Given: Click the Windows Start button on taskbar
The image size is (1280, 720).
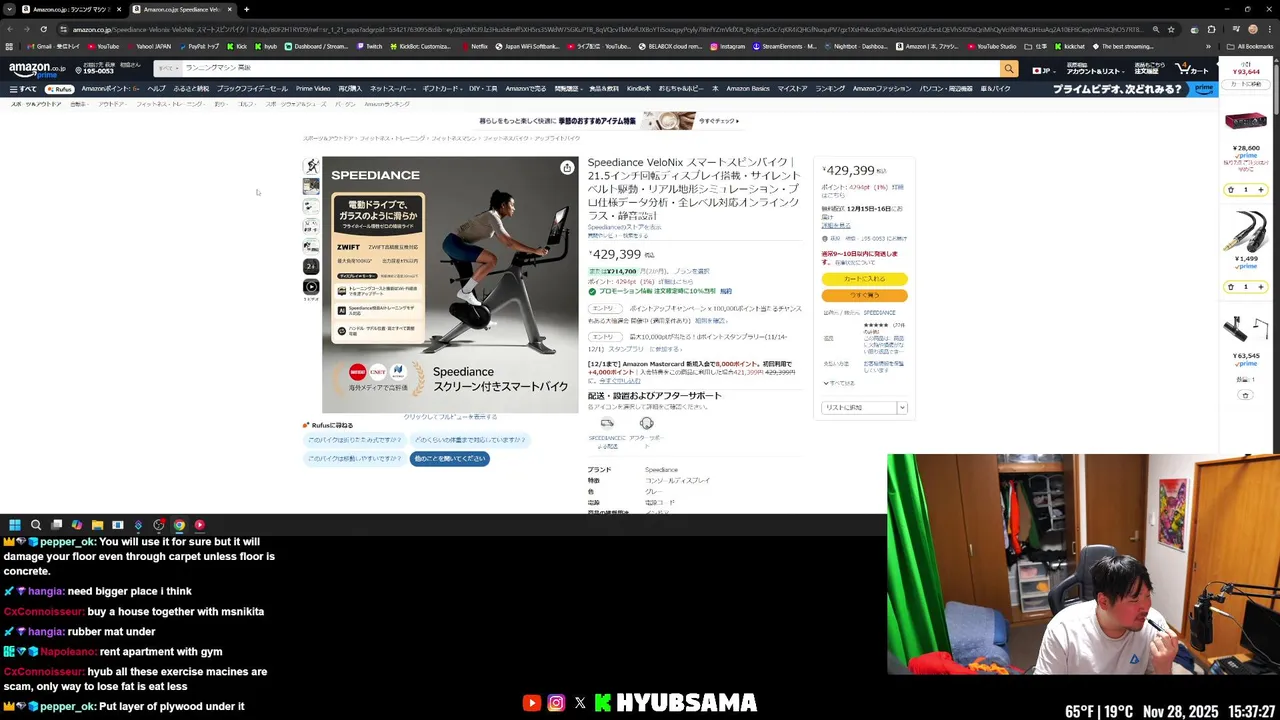Looking at the screenshot, I should [14, 525].
